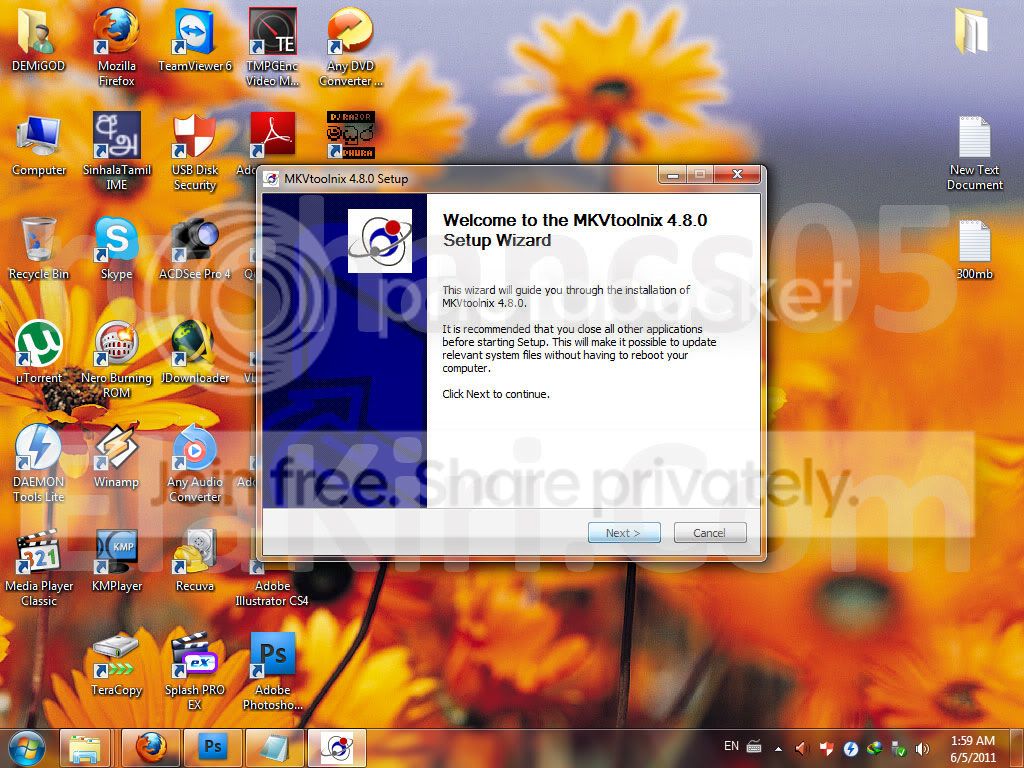This screenshot has height=768, width=1024.
Task: Select the unnamed folder at top right
Action: [972, 30]
